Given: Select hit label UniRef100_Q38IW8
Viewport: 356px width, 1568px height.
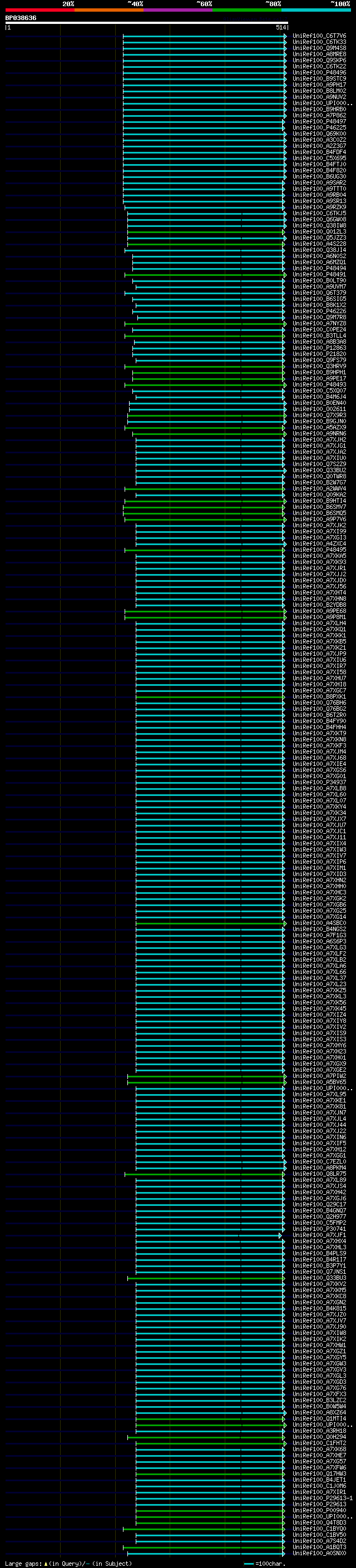Looking at the screenshot, I should (x=319, y=226).
